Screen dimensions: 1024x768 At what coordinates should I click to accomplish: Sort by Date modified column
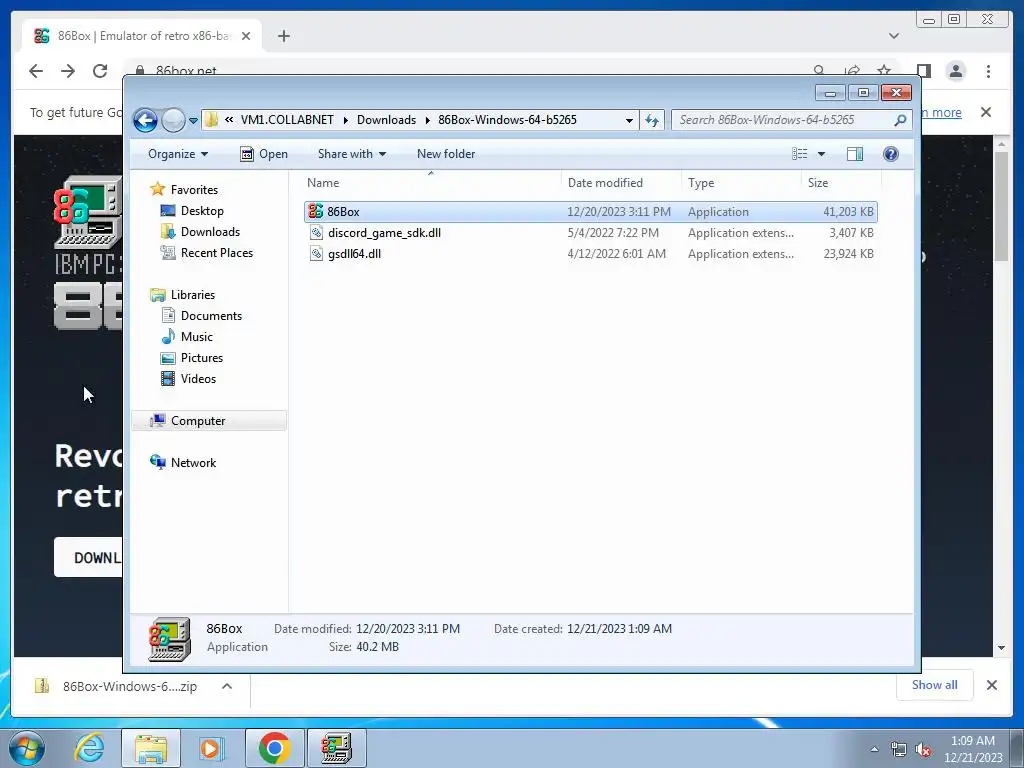(x=620, y=183)
